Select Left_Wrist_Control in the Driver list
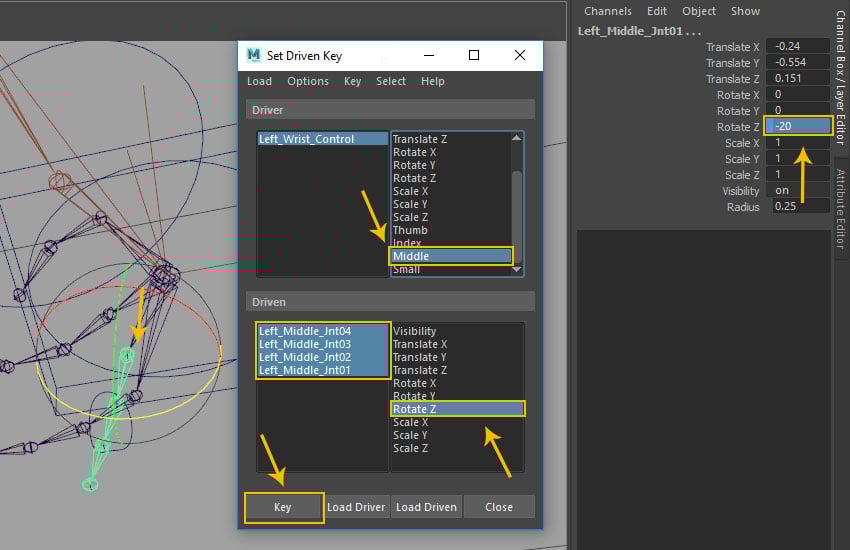This screenshot has width=850, height=550. (306, 139)
